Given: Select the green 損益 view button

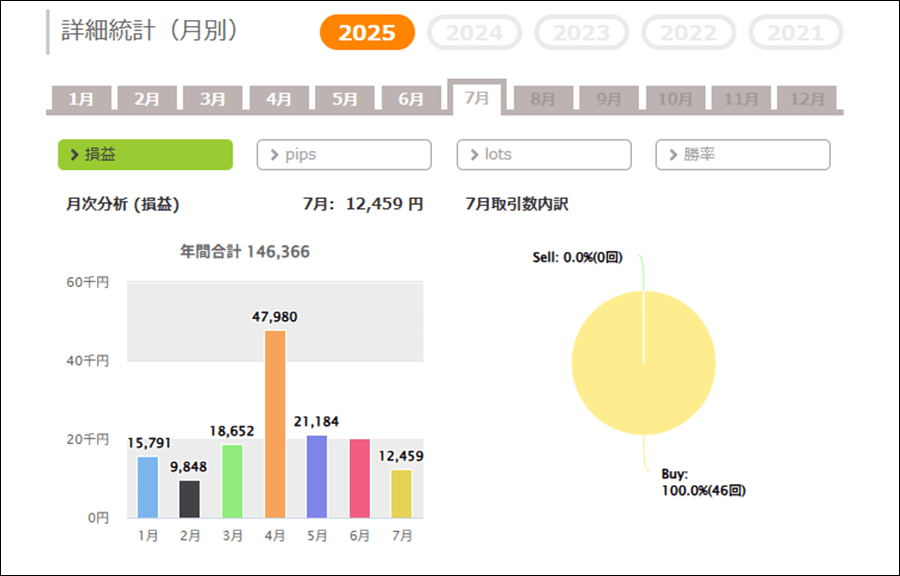Looking at the screenshot, I should [x=145, y=154].
